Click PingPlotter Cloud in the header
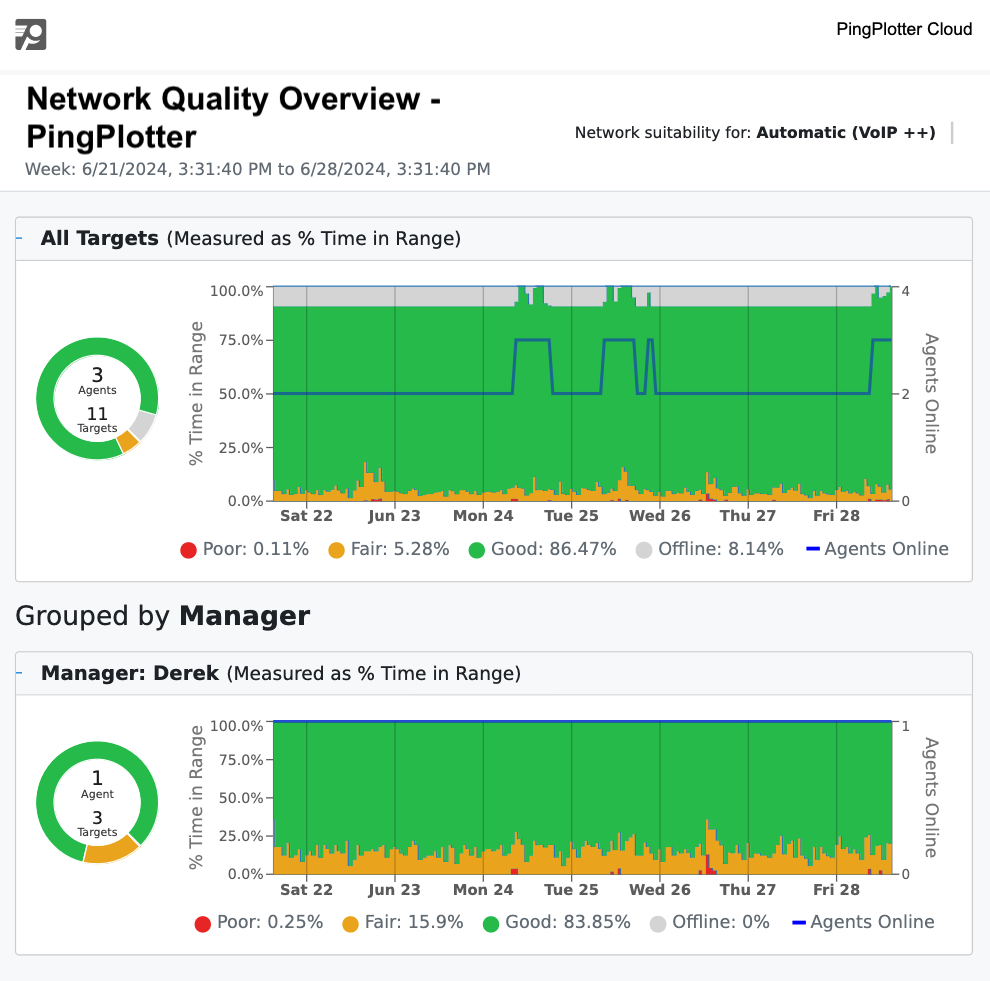990x981 pixels. coord(904,29)
